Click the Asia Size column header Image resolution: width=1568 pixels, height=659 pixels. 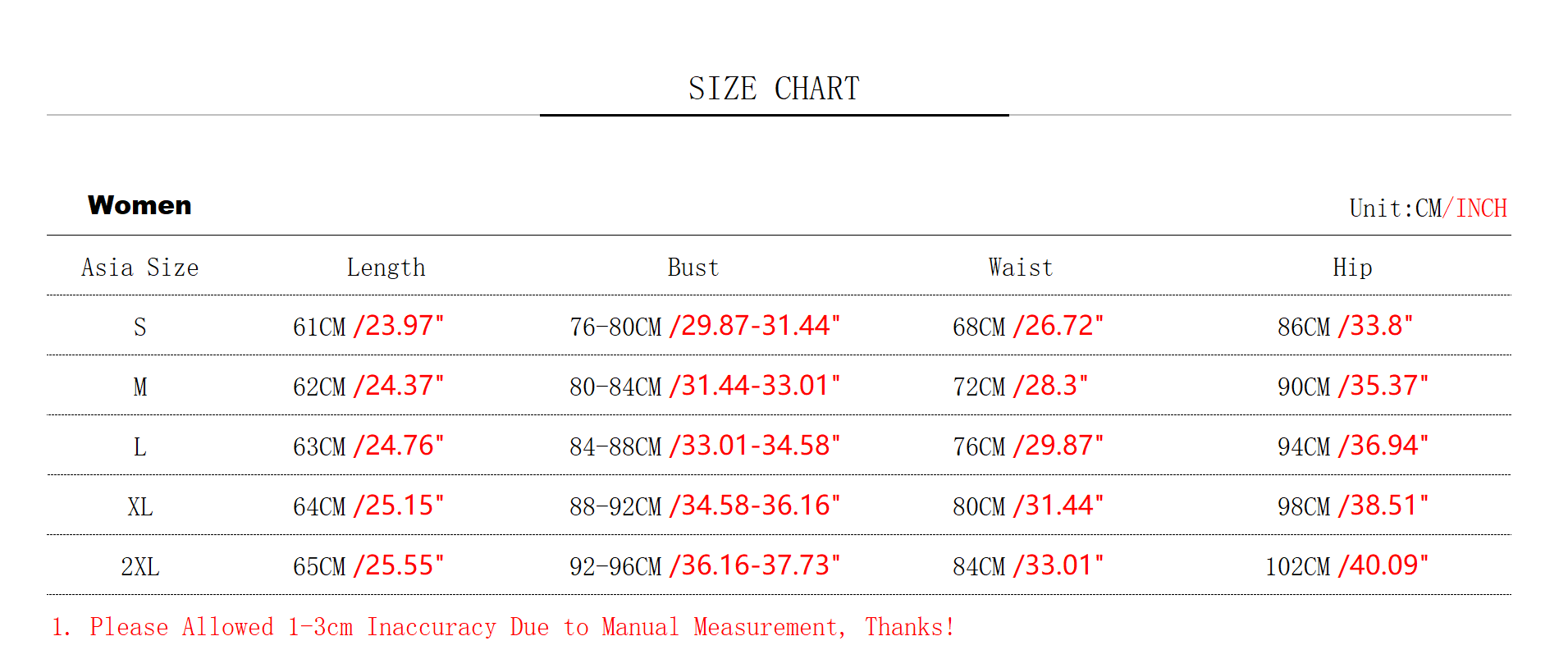pyautogui.click(x=139, y=268)
